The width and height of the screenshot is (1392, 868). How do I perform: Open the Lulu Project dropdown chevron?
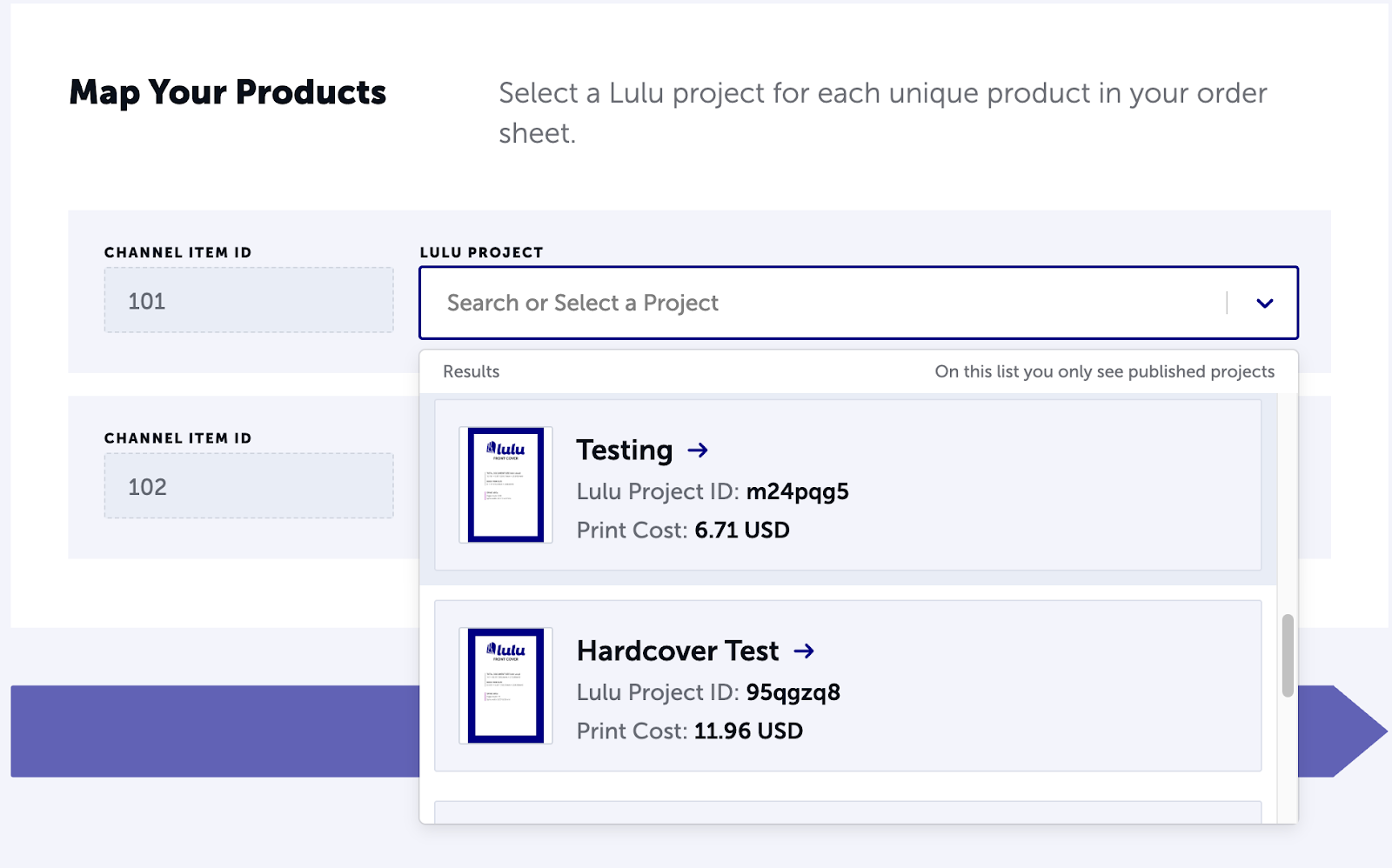tap(1264, 303)
